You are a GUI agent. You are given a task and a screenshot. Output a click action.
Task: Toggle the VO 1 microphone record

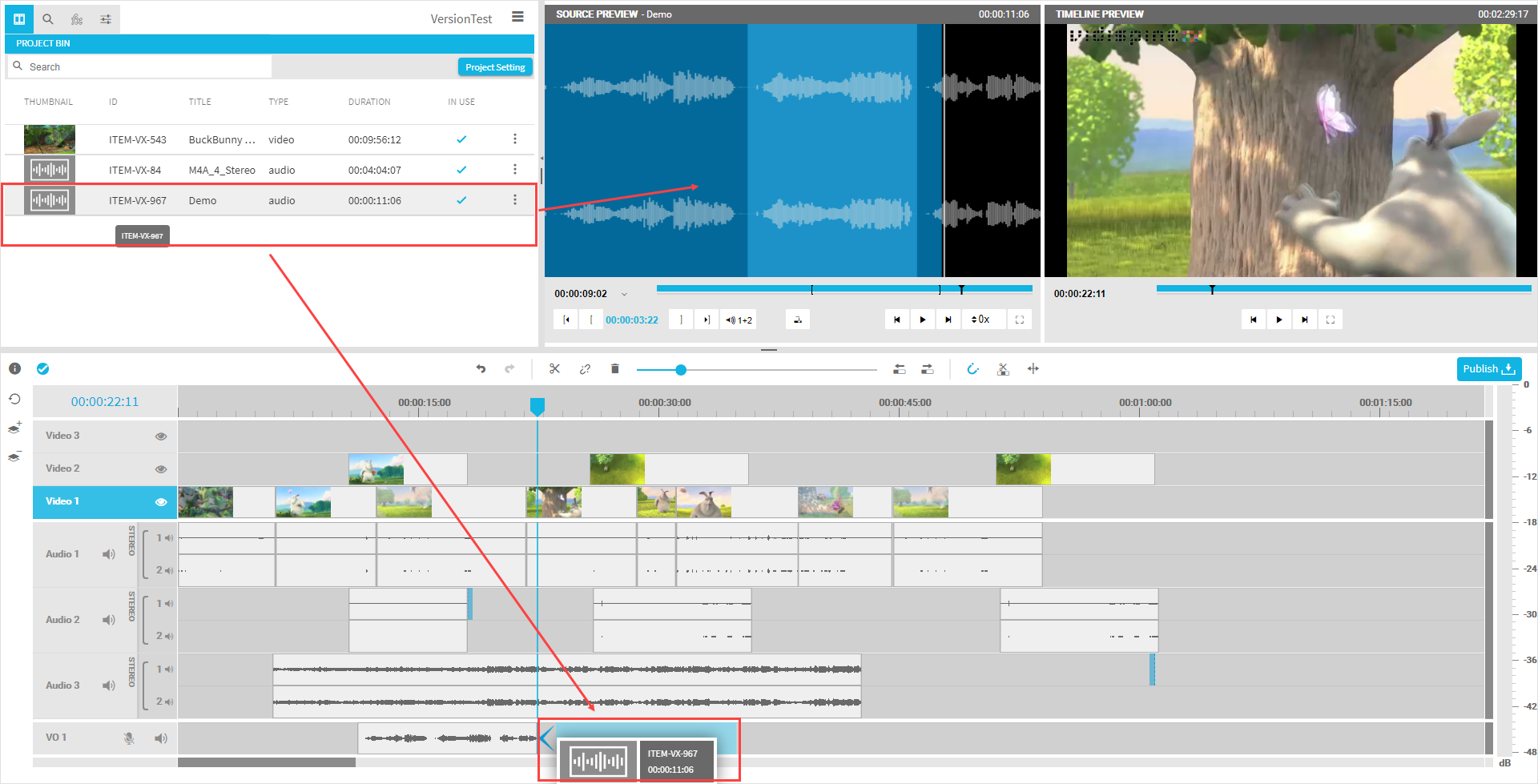(x=129, y=738)
